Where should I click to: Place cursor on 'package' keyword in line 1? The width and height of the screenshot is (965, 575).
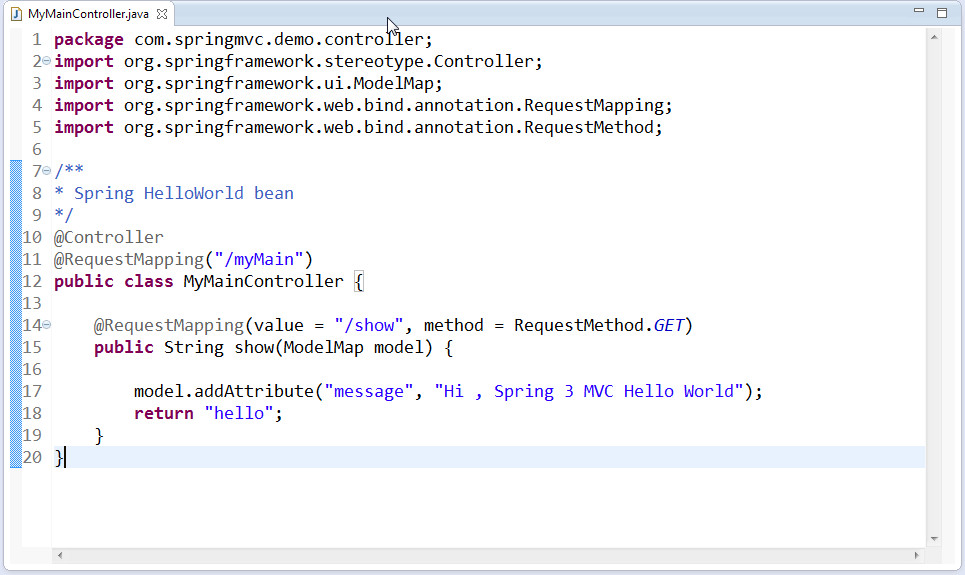89,40
